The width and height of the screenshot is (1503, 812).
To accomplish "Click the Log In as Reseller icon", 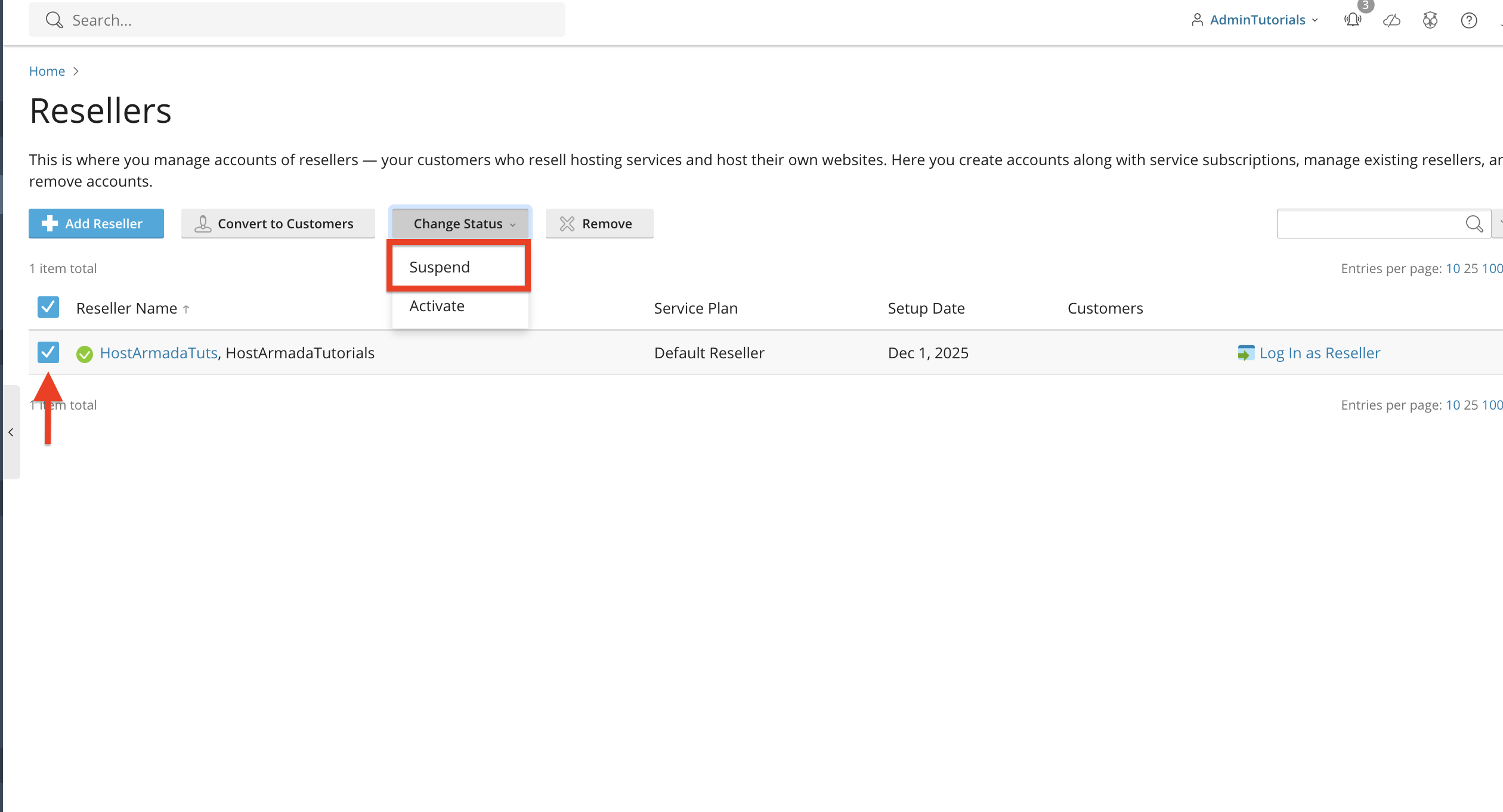I will tap(1246, 353).
